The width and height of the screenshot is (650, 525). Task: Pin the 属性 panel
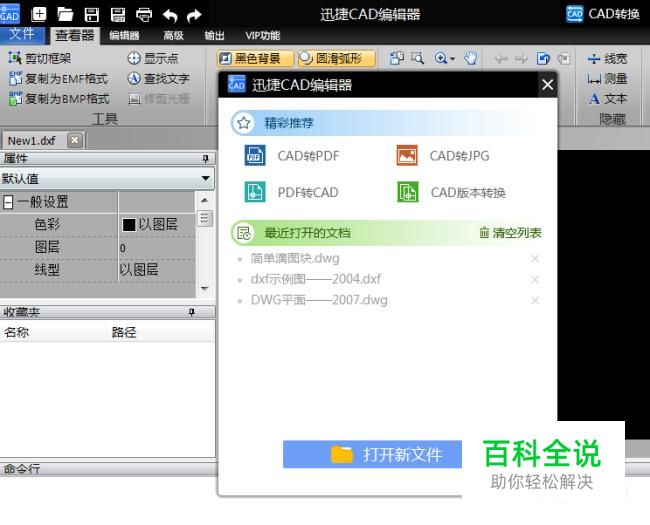pyautogui.click(x=206, y=158)
